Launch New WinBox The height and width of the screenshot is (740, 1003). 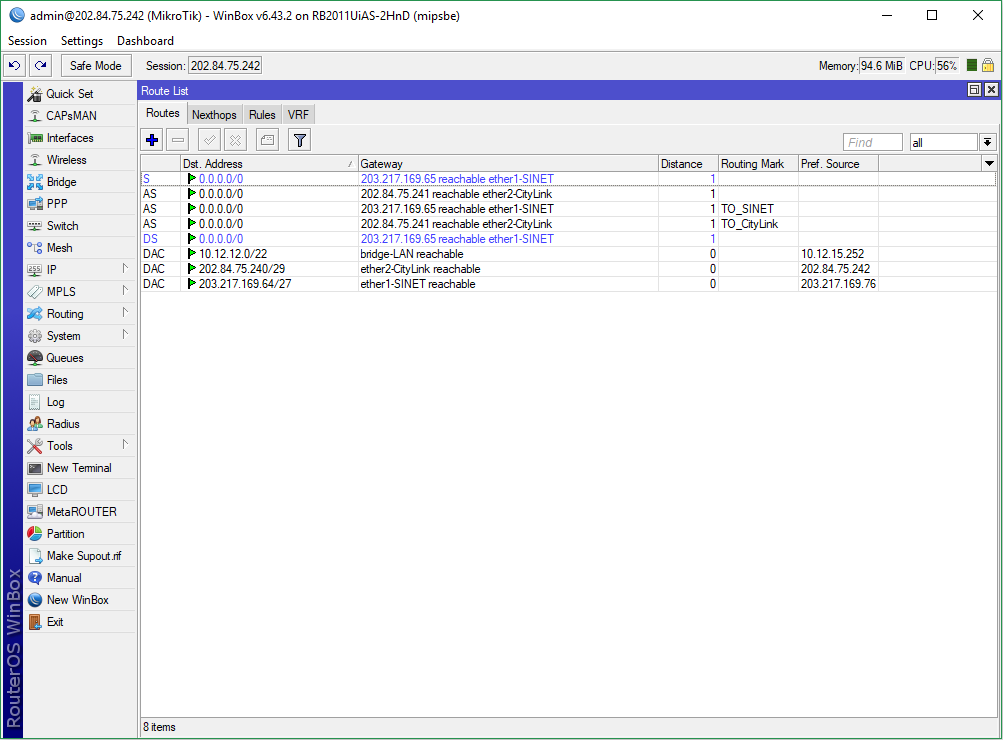click(x=80, y=600)
